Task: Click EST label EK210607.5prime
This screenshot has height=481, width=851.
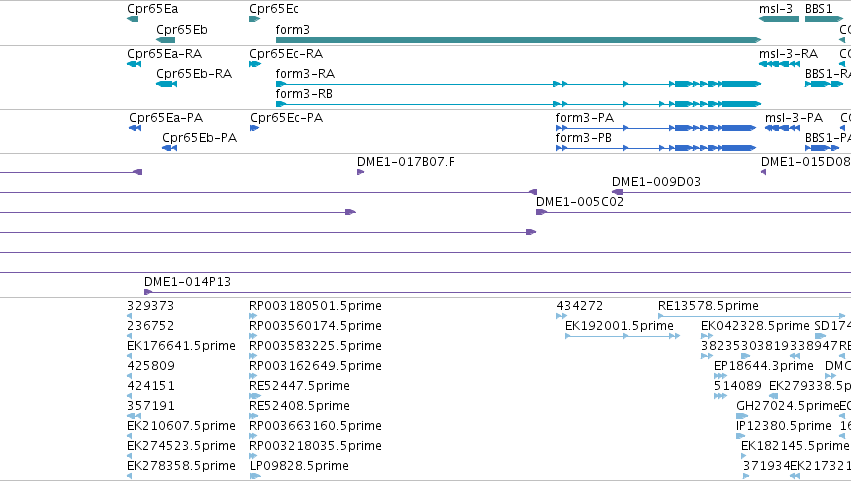Action: [x=181, y=426]
